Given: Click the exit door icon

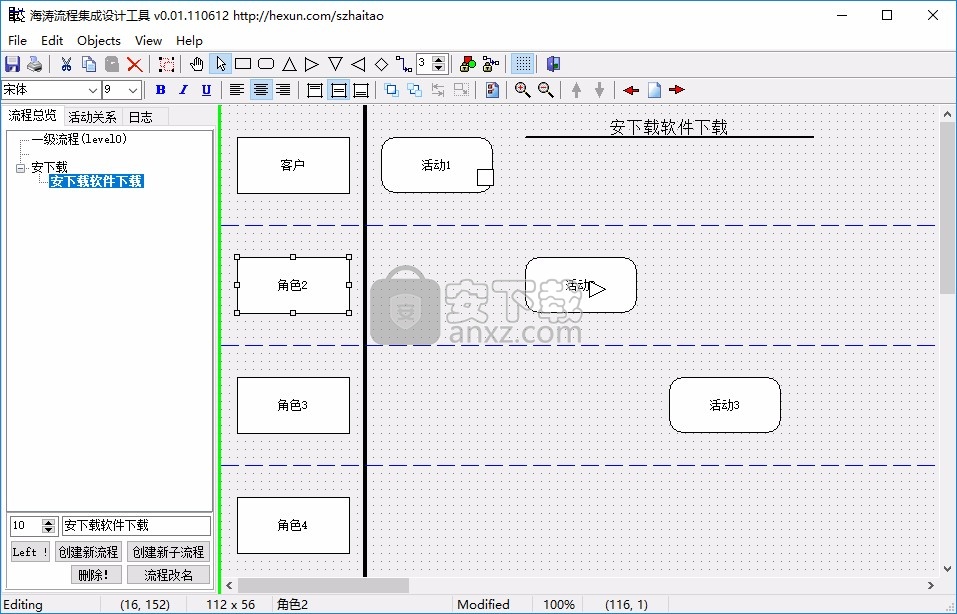Looking at the screenshot, I should (x=553, y=64).
